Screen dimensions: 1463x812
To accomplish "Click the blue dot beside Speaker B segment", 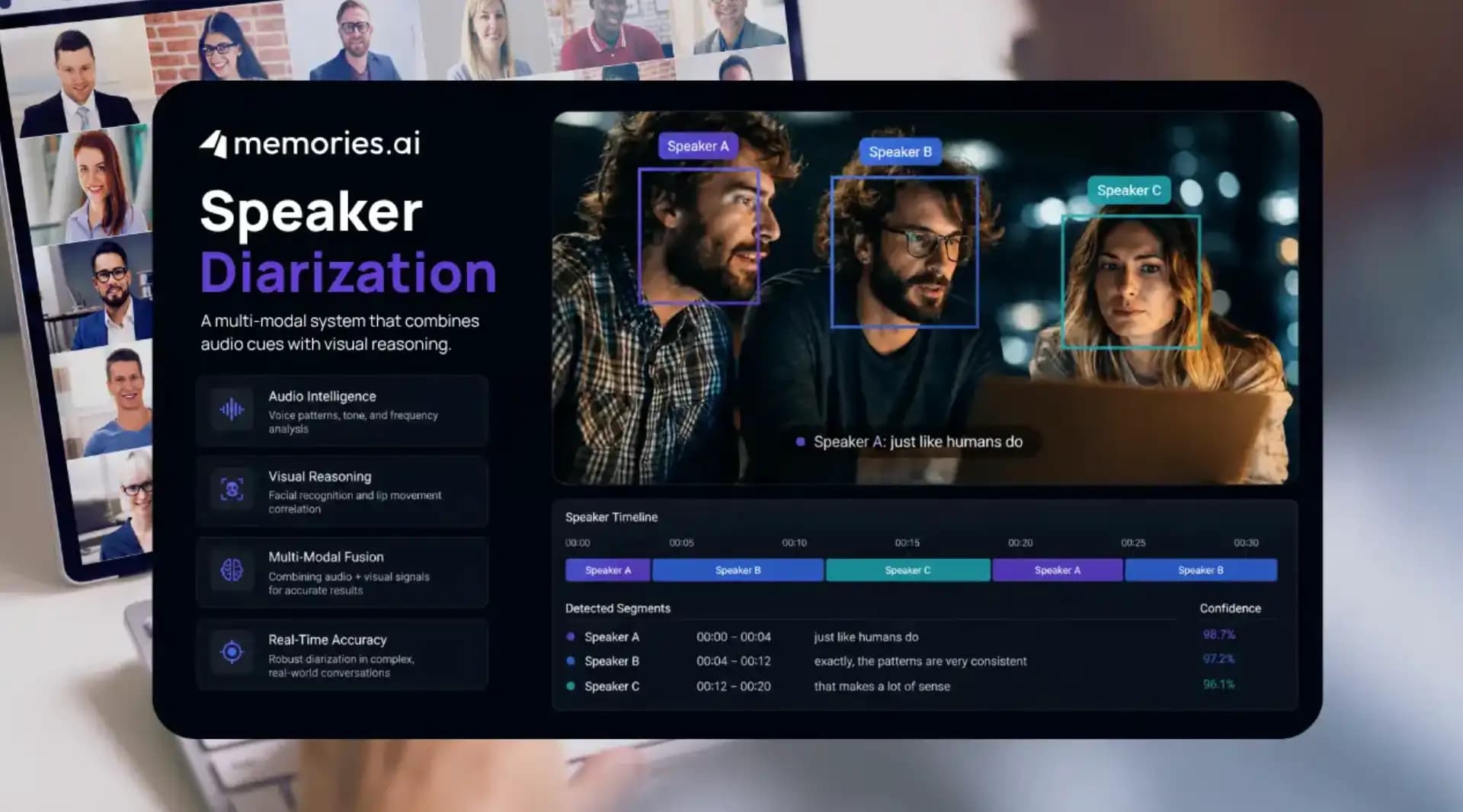I will 571,661.
